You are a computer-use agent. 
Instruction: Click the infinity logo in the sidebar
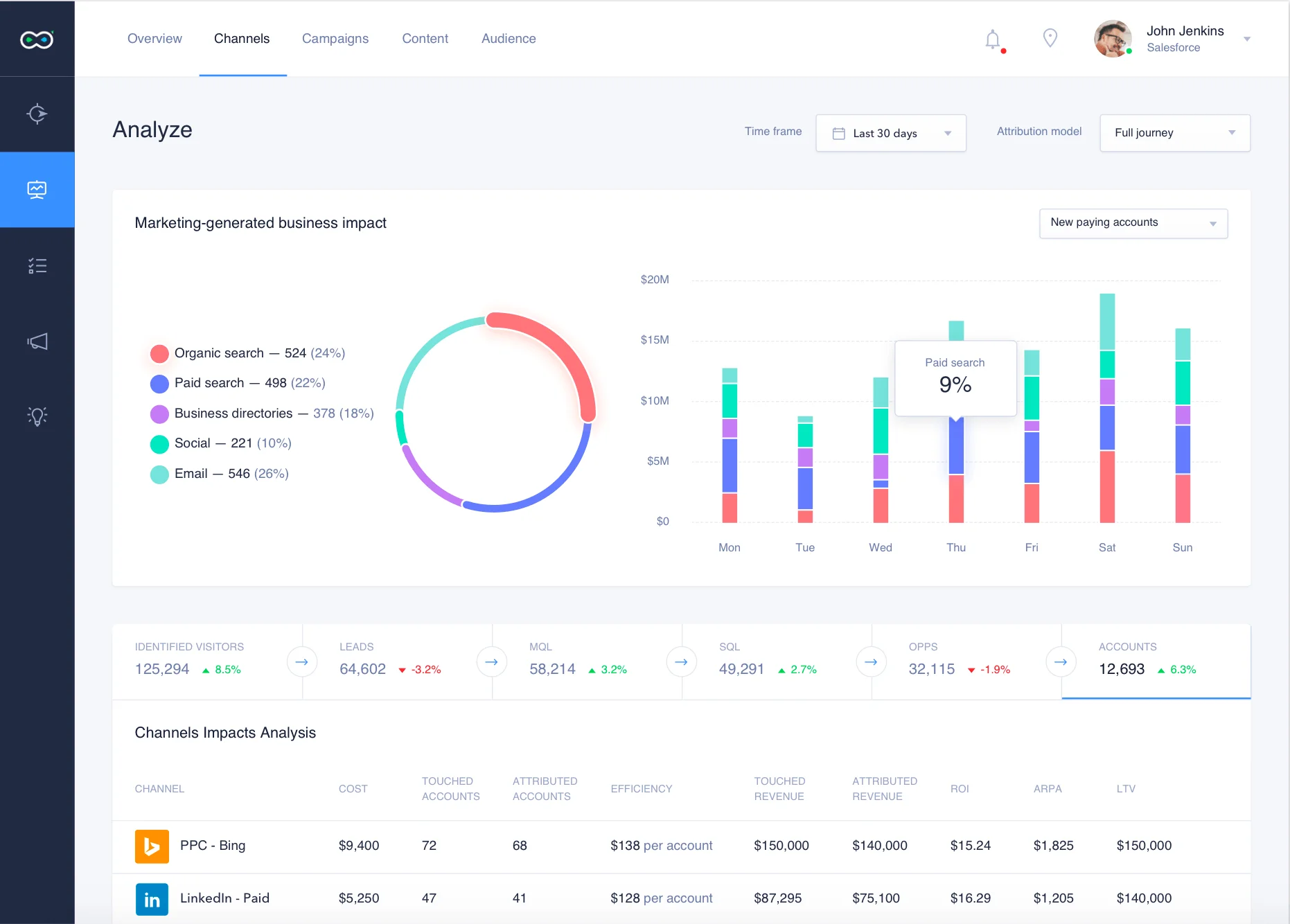click(37, 39)
